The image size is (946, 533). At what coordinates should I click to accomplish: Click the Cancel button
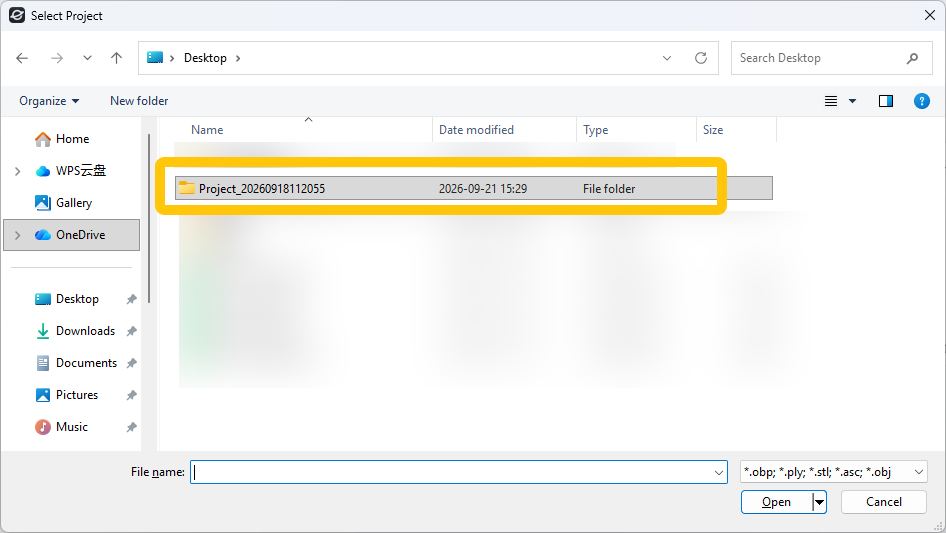(x=884, y=502)
